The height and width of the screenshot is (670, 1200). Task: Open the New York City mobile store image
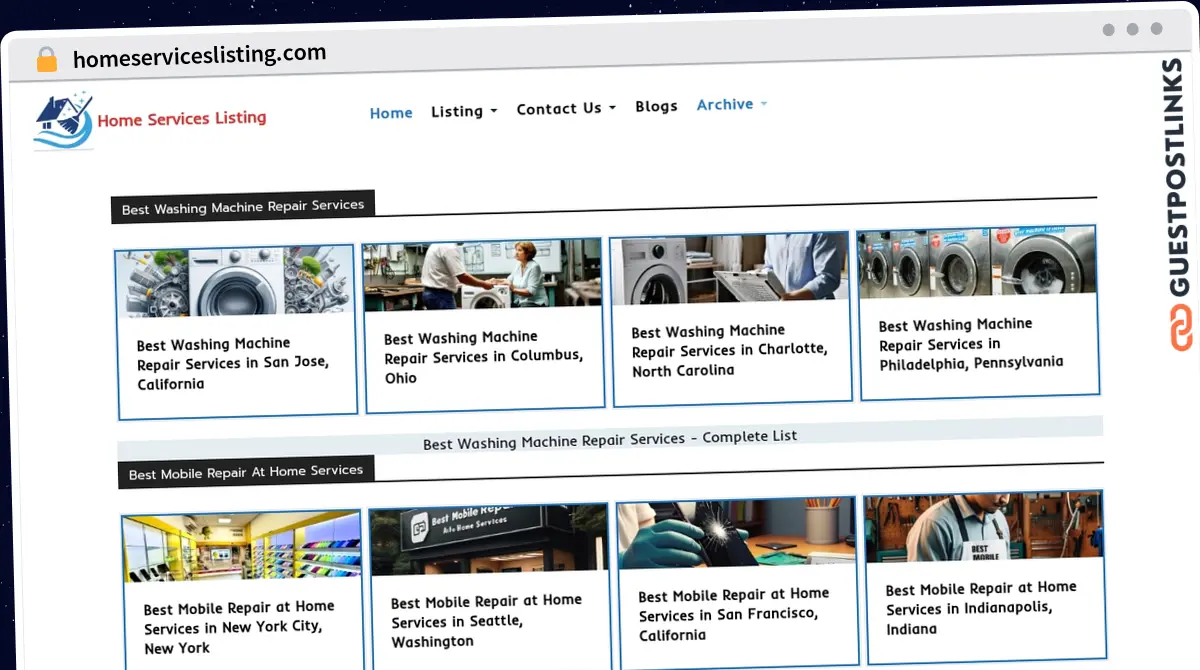[x=241, y=548]
